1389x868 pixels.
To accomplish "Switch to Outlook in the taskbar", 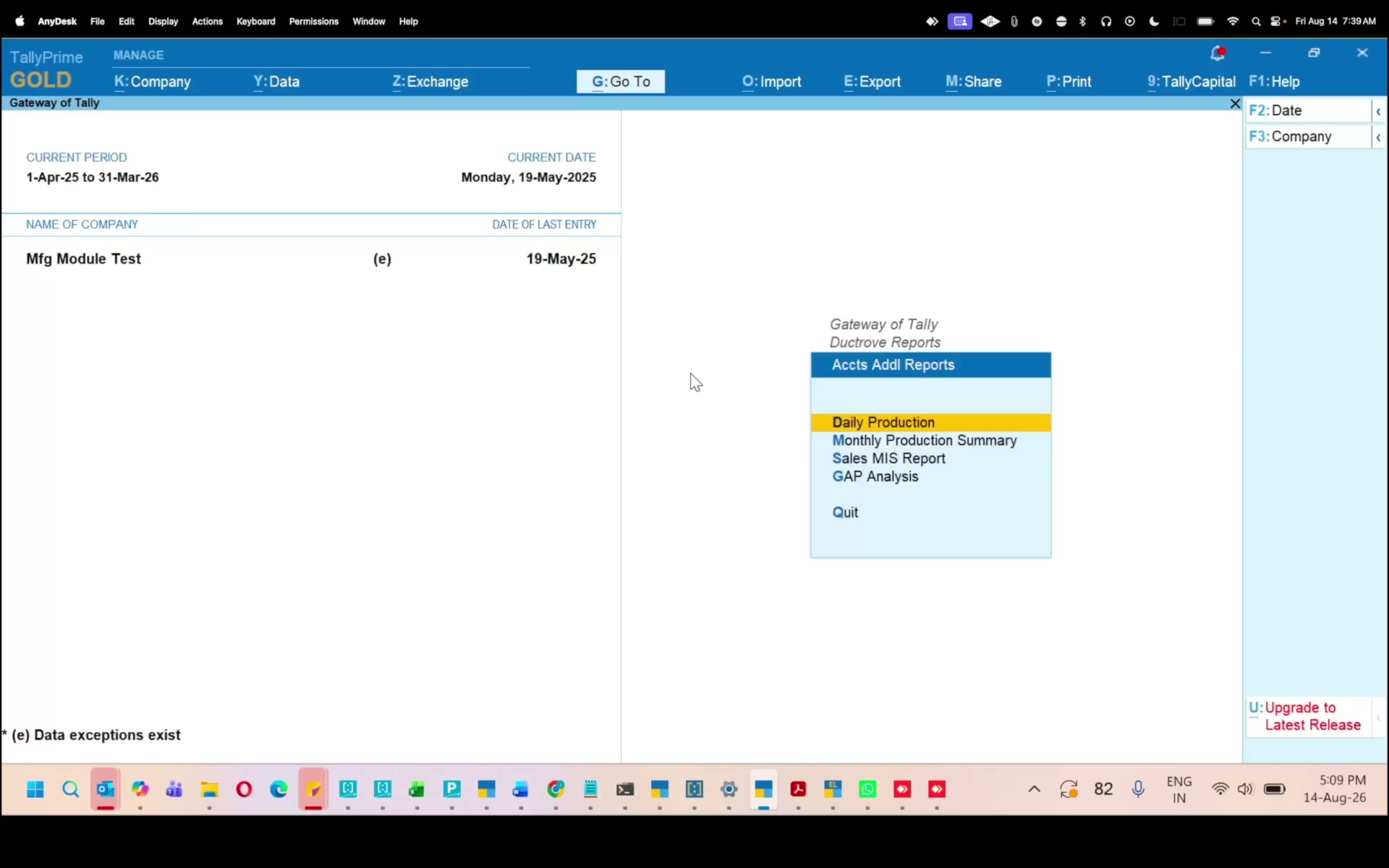I will (106, 789).
